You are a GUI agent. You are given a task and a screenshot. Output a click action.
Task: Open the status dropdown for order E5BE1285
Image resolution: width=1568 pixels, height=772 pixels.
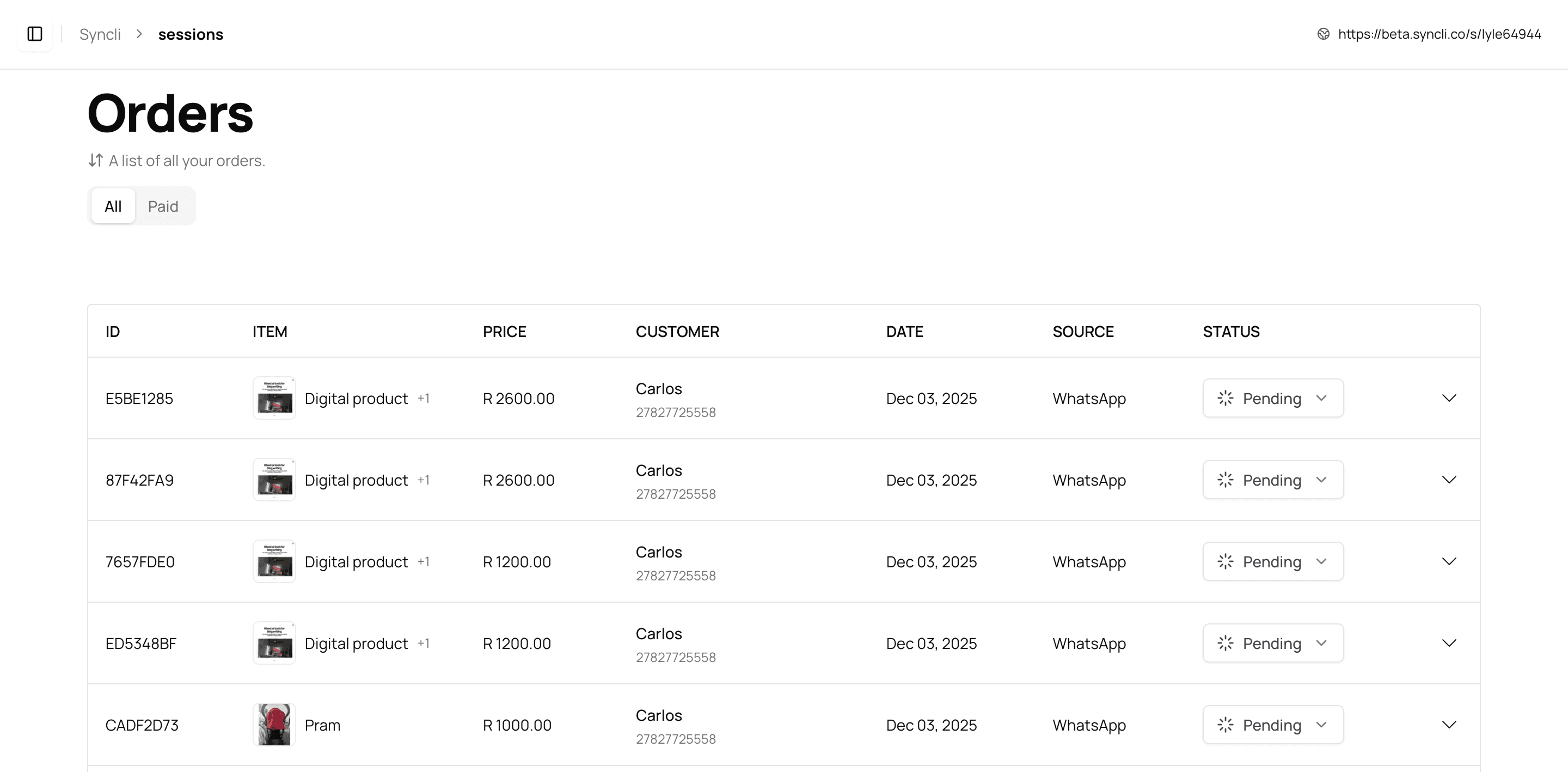tap(1273, 398)
